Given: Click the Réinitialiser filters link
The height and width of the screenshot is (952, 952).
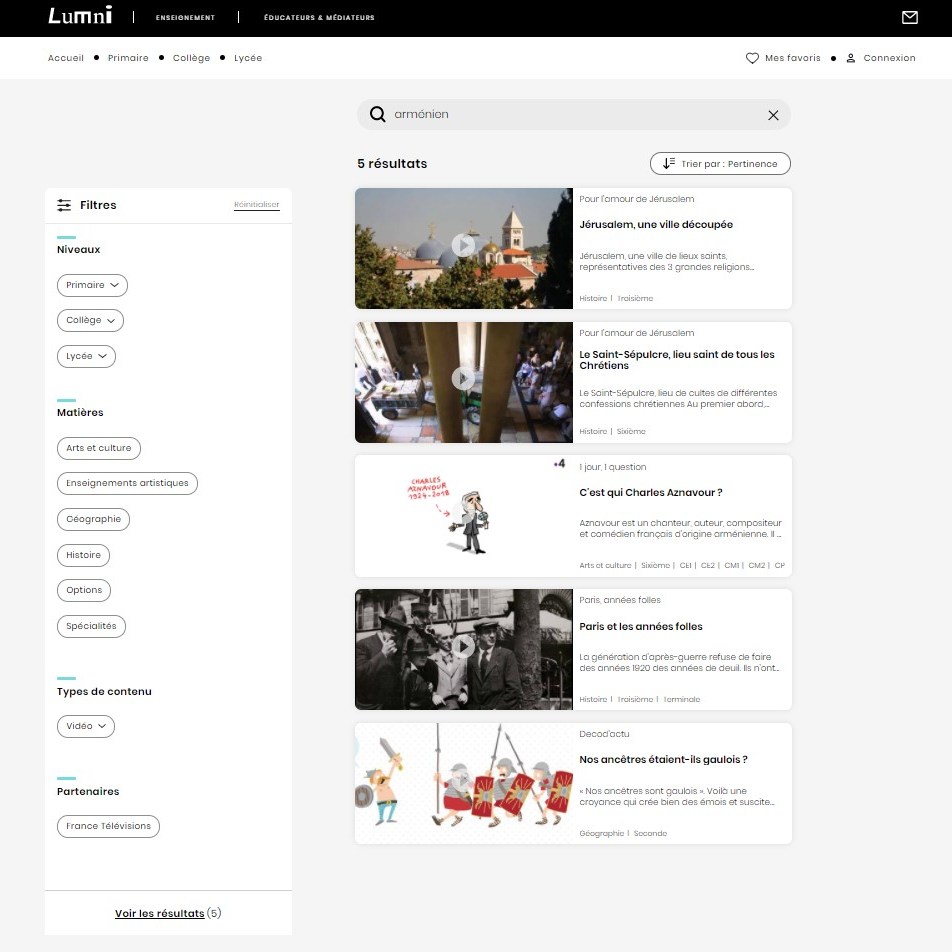Looking at the screenshot, I should pos(257,205).
